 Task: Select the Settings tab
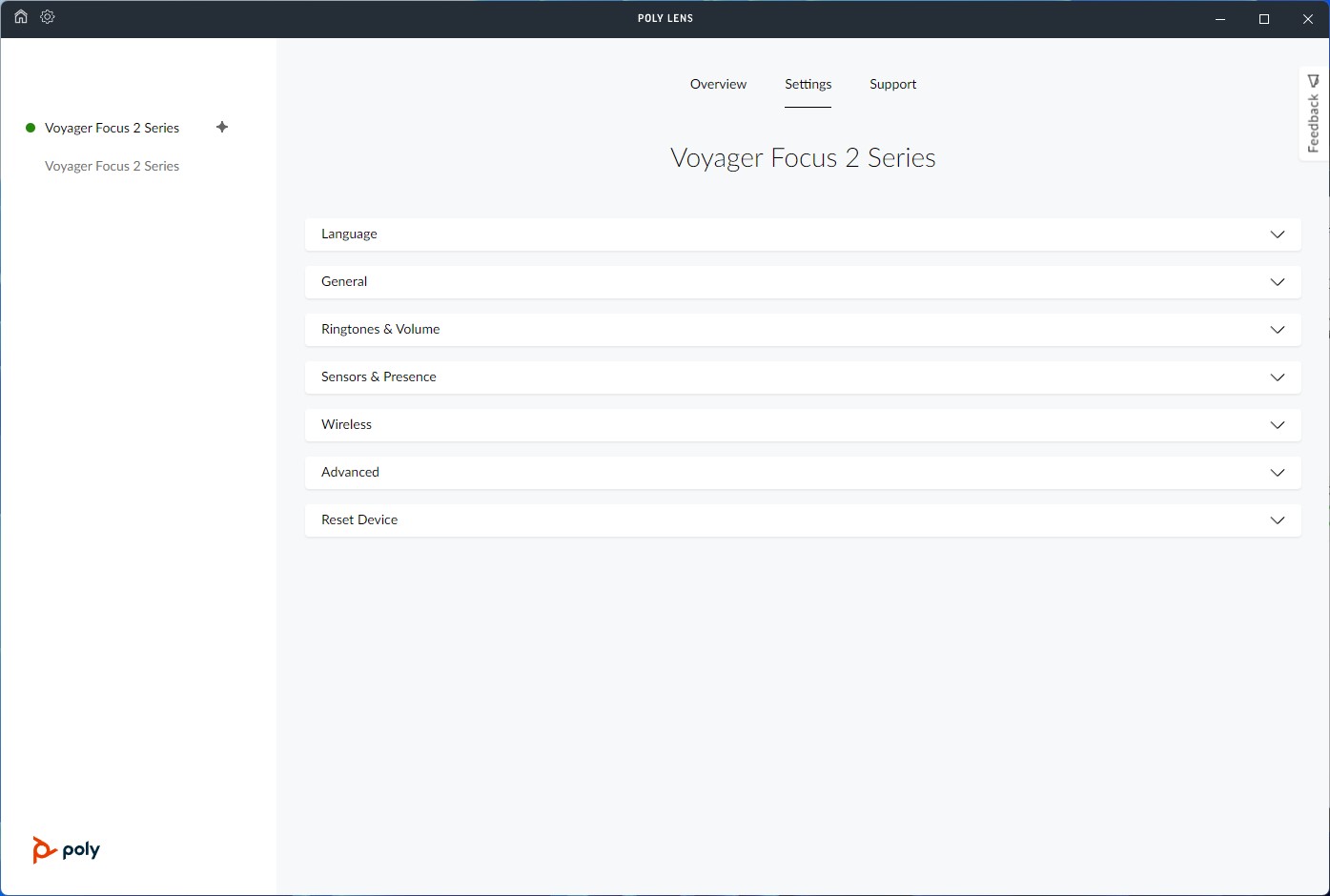(808, 84)
